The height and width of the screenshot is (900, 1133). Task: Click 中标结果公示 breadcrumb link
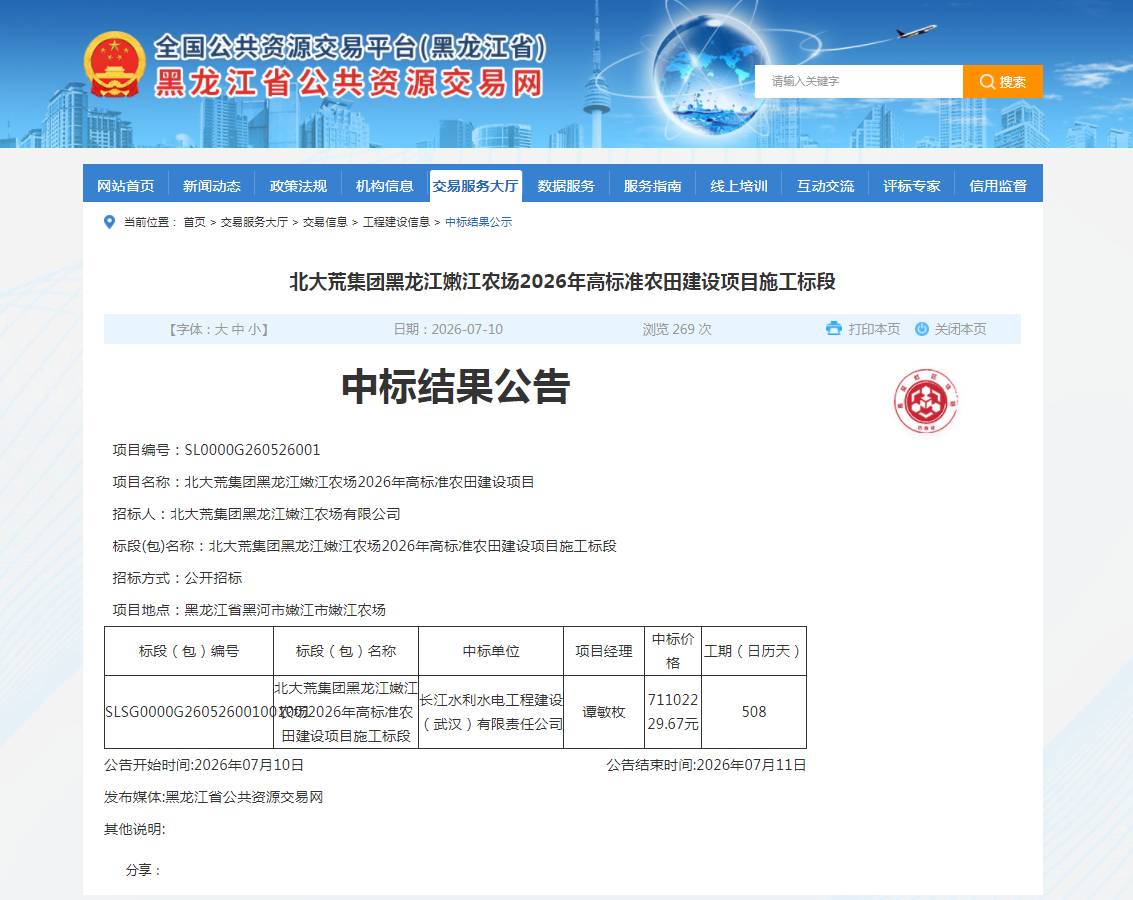(x=478, y=222)
